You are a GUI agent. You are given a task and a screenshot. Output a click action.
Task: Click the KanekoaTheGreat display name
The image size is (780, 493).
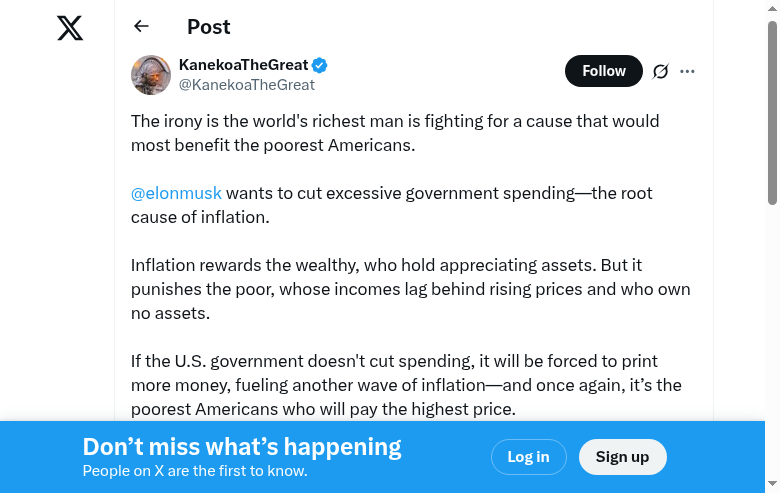click(243, 65)
